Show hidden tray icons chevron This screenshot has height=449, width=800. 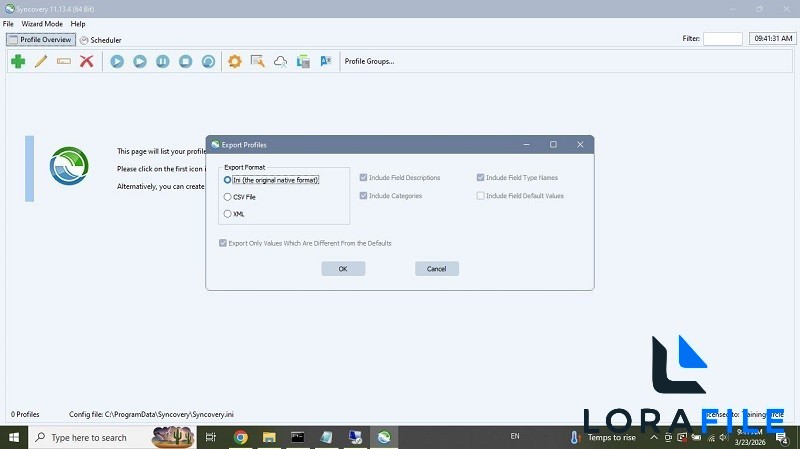tap(654, 437)
